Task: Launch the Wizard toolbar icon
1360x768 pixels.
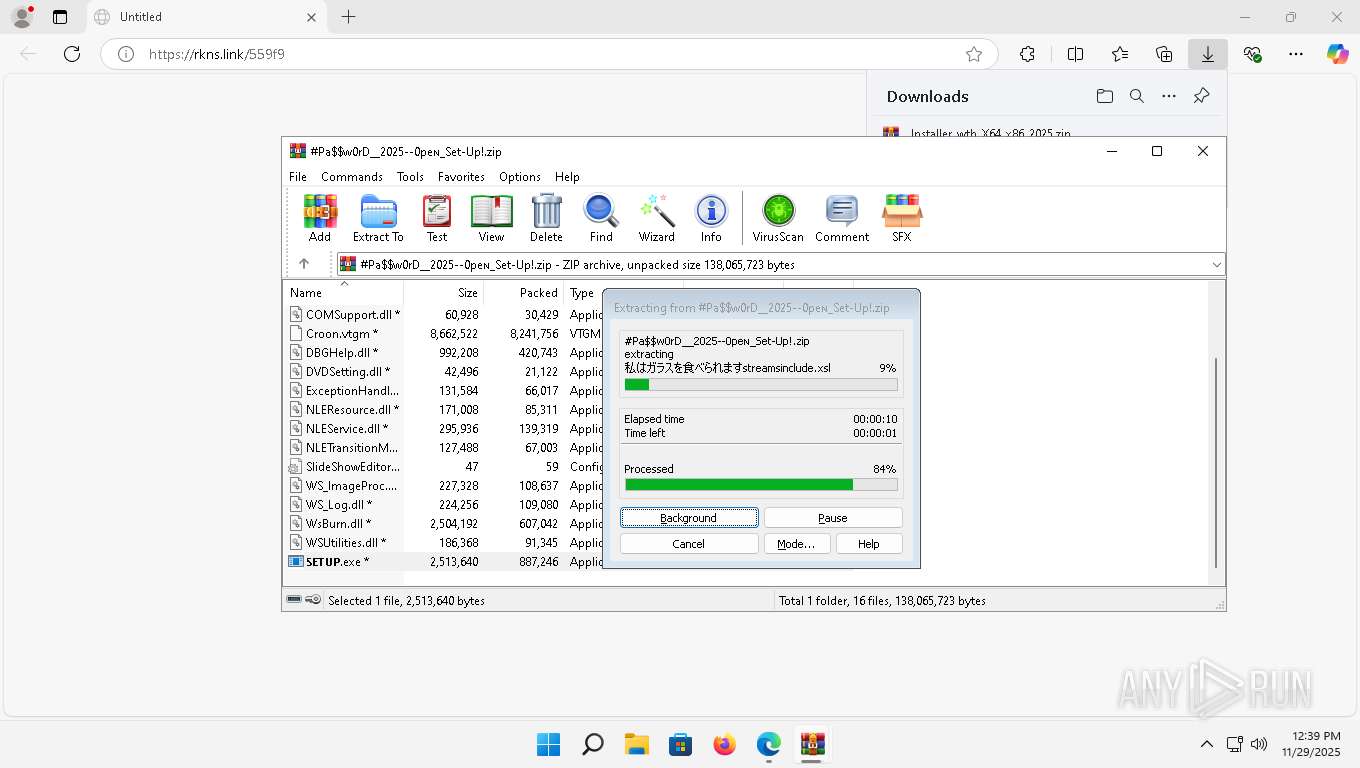Action: click(657, 218)
